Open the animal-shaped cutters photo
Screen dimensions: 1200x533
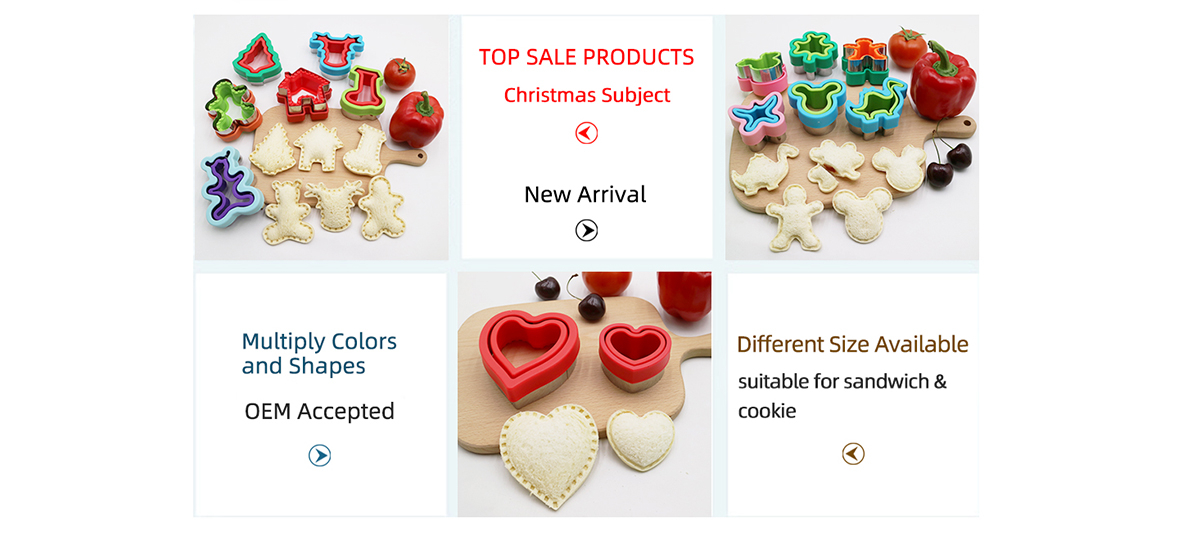coord(852,138)
